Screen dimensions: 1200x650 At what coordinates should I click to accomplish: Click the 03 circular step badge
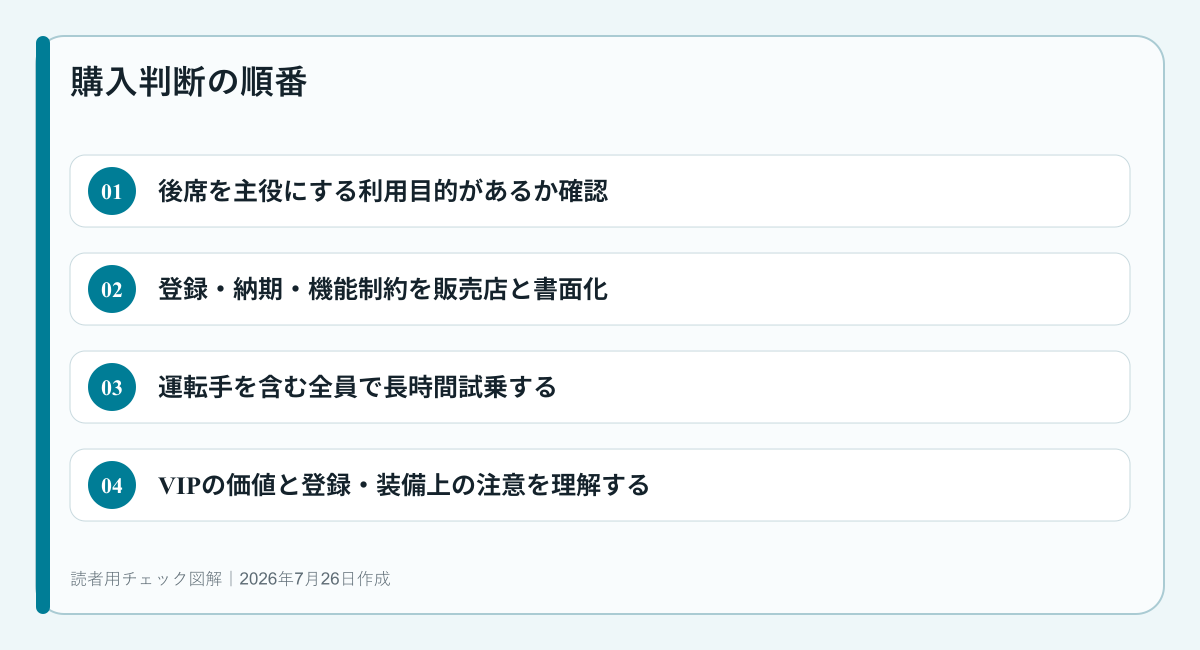(112, 387)
